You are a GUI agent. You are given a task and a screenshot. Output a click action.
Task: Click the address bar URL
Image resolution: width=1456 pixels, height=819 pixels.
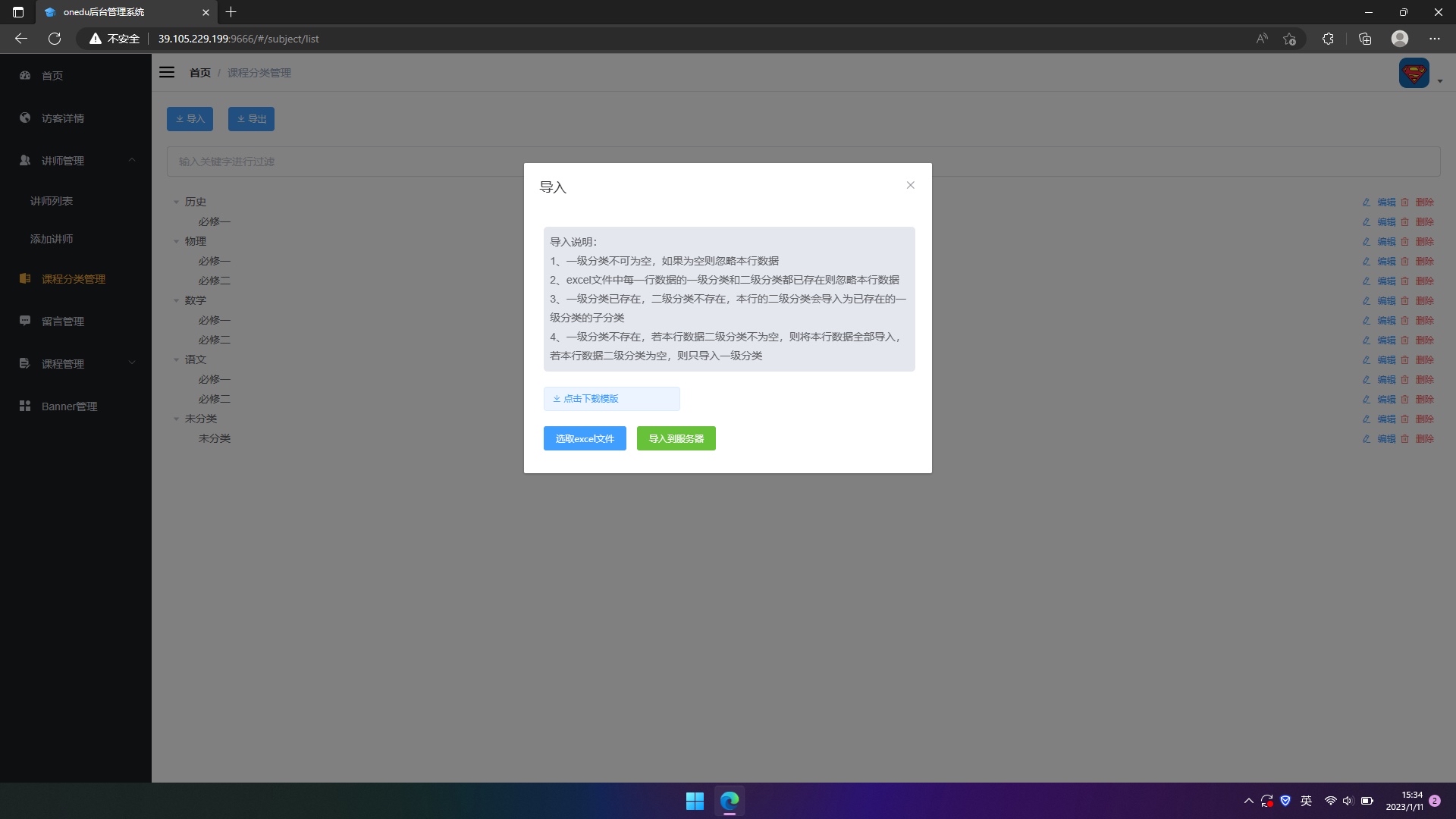[x=238, y=39]
